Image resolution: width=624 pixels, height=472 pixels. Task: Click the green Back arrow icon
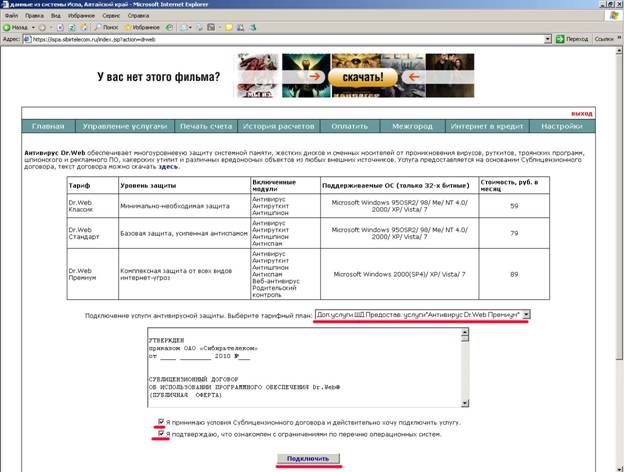pyautogui.click(x=7, y=27)
